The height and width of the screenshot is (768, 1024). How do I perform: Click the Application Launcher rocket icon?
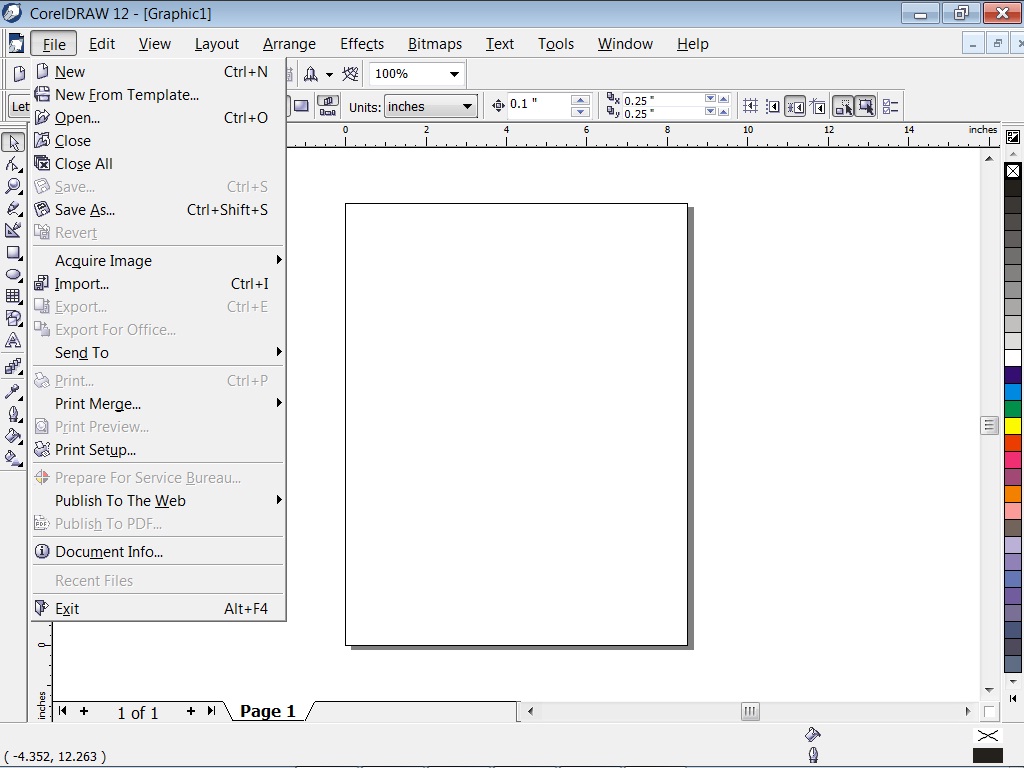pos(312,74)
